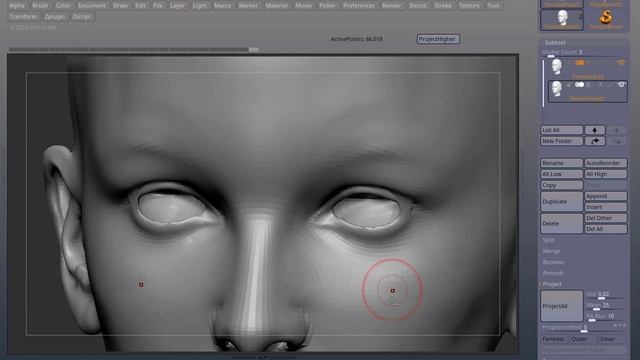Toggle the polypaint brush icon on second subtool
The height and width of the screenshot is (360, 640).
[611, 85]
